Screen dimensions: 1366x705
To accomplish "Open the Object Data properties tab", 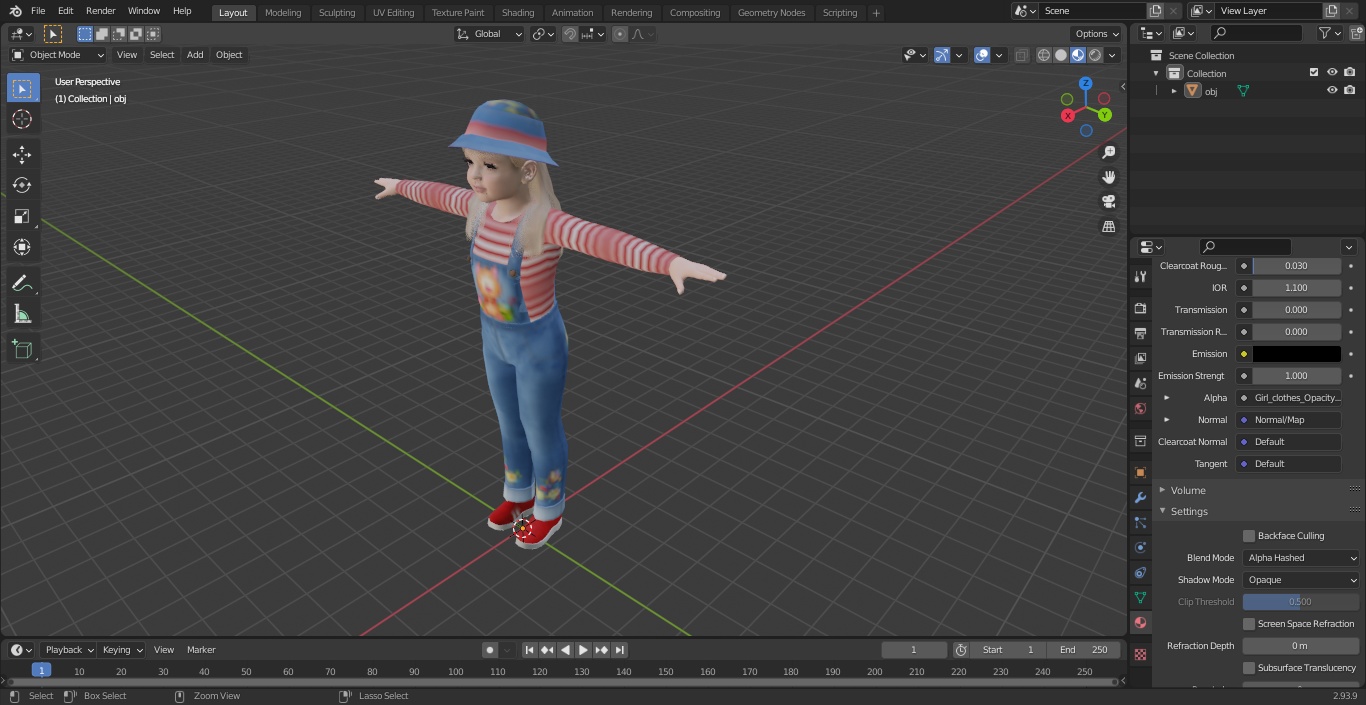I will click(x=1140, y=598).
